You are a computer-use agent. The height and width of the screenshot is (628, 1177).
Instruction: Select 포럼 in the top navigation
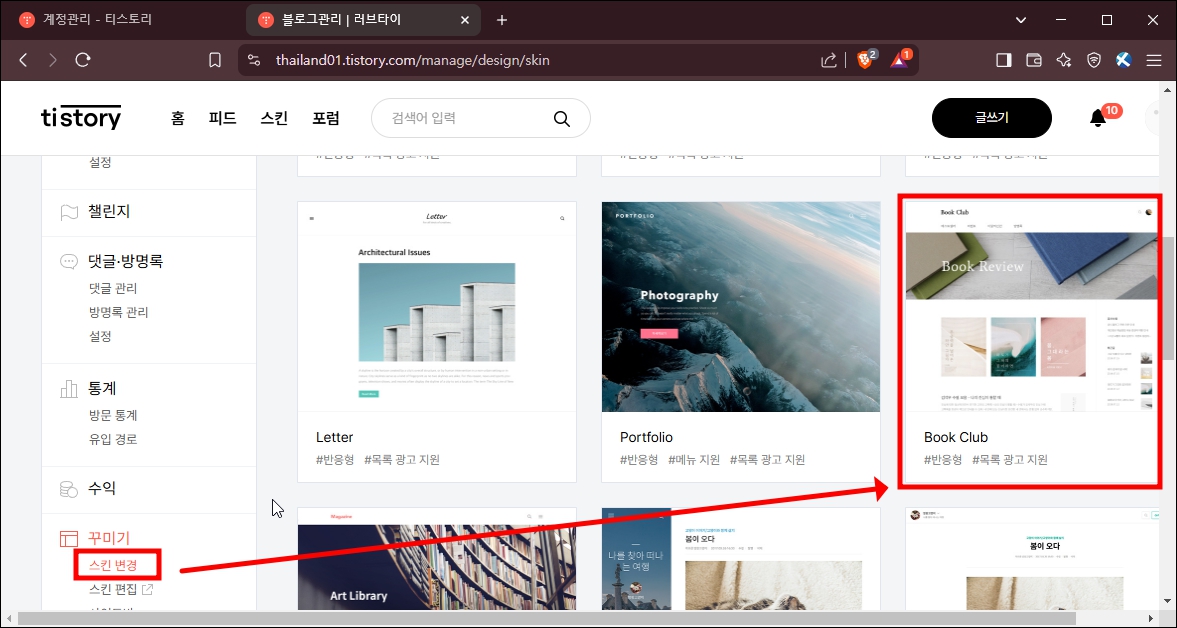(327, 117)
